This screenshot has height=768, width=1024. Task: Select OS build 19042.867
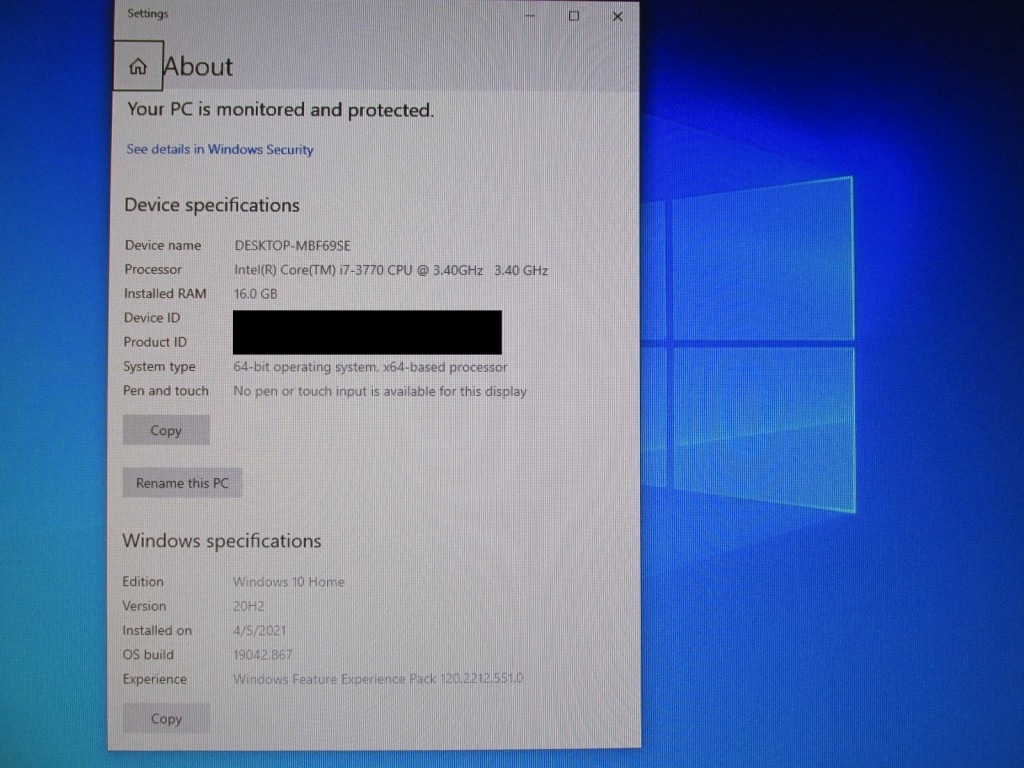(x=263, y=655)
